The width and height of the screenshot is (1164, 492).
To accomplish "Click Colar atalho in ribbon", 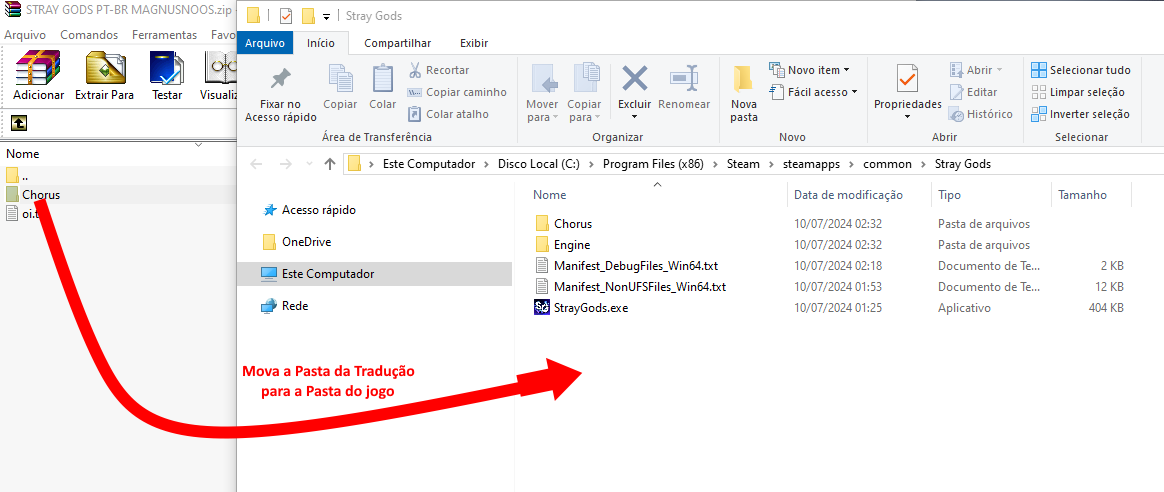I will [448, 114].
